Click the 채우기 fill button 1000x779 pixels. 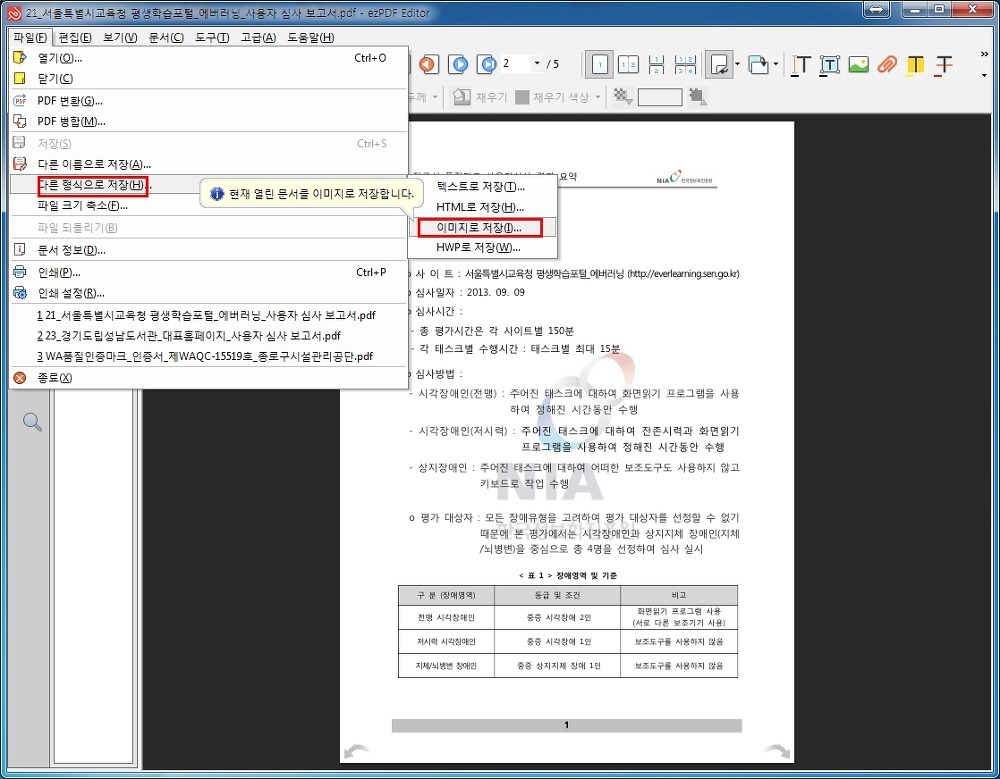click(480, 97)
